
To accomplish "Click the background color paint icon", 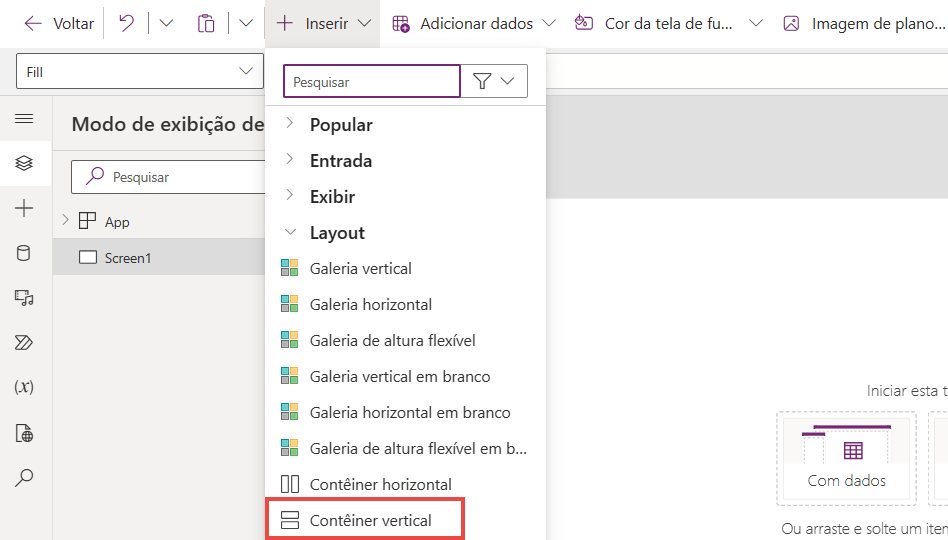I will (x=583, y=23).
